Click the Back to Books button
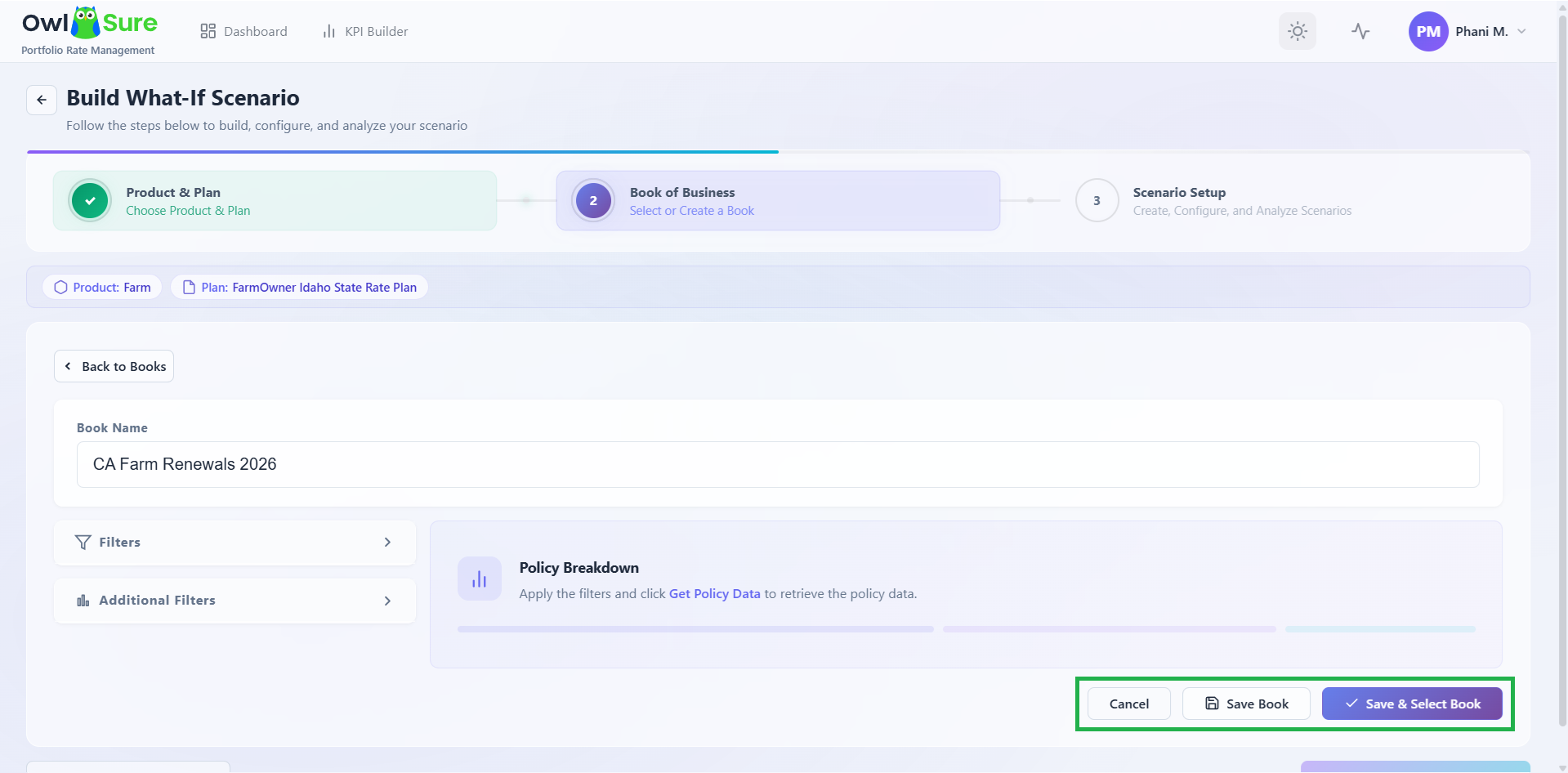 [x=114, y=366]
